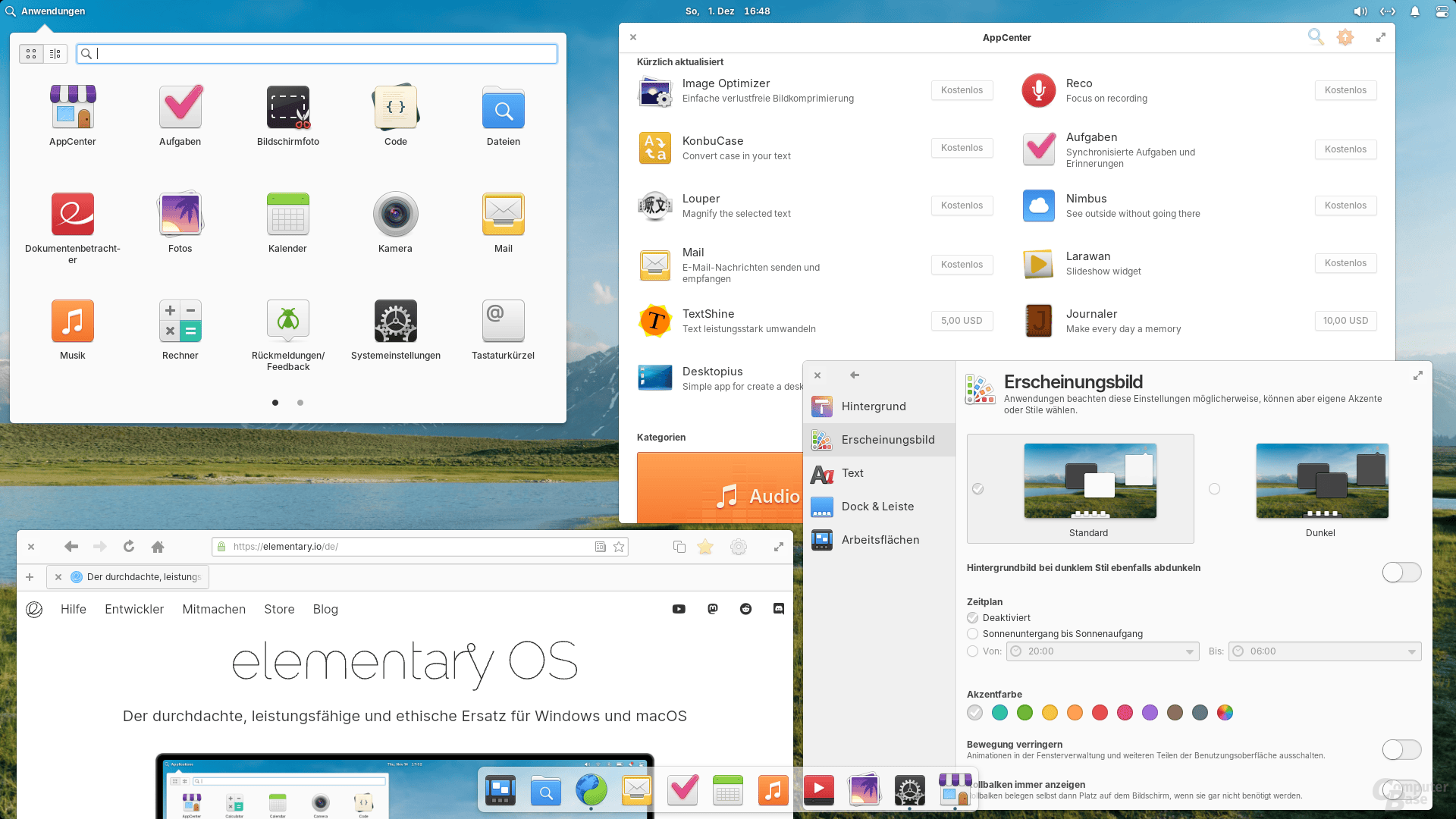Select Sonnenuntergang bis Sonnenaufgang schedule

[972, 634]
